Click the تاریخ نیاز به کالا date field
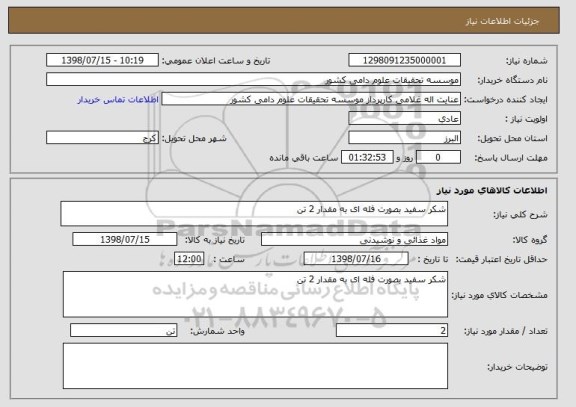 click(125, 239)
